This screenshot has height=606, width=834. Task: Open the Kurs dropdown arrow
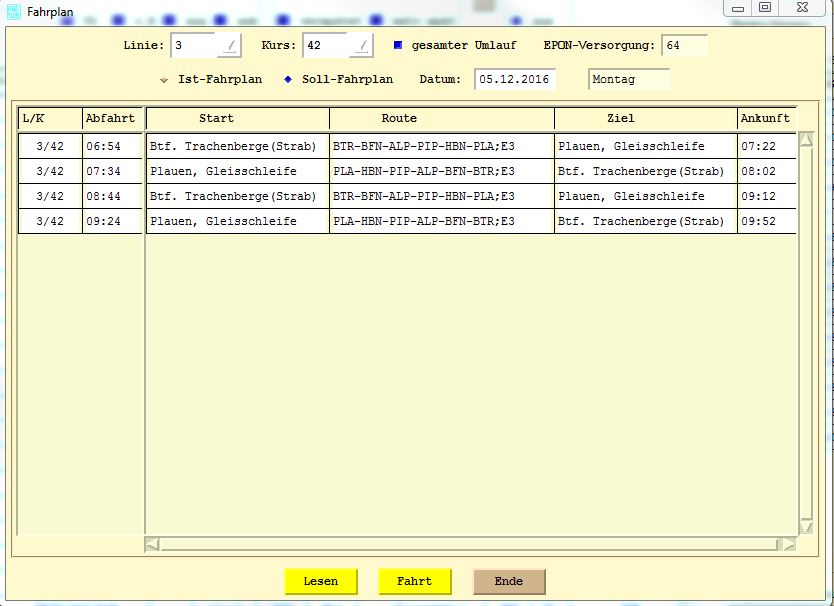click(x=361, y=46)
